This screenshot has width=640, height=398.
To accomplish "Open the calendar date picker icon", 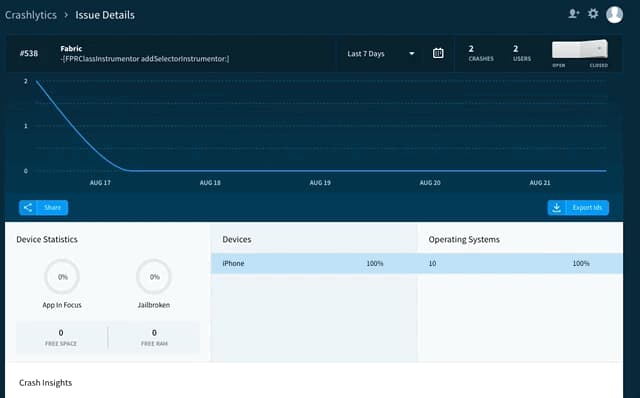I will [x=438, y=53].
